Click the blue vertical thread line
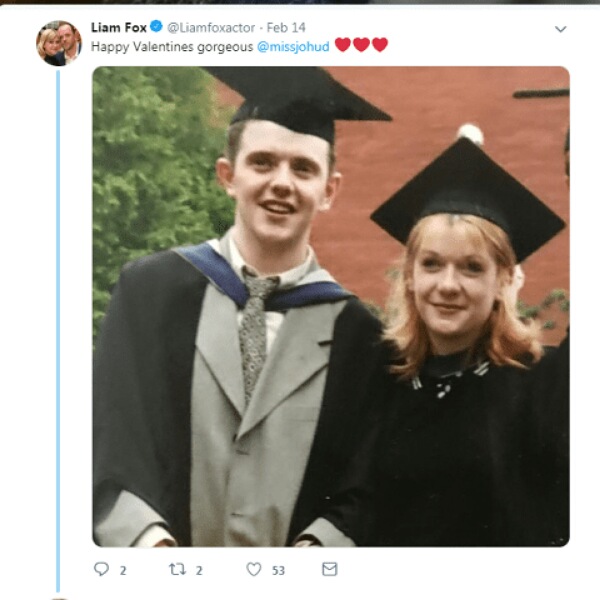 pyautogui.click(x=58, y=331)
